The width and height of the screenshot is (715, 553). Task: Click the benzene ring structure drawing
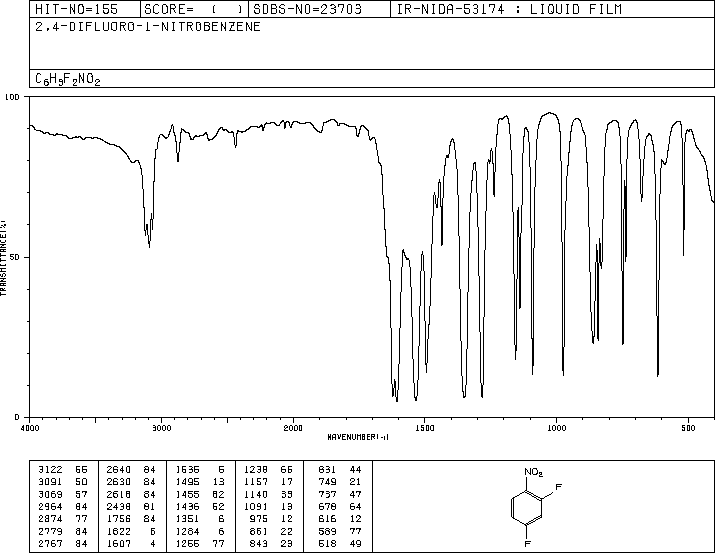click(x=527, y=508)
